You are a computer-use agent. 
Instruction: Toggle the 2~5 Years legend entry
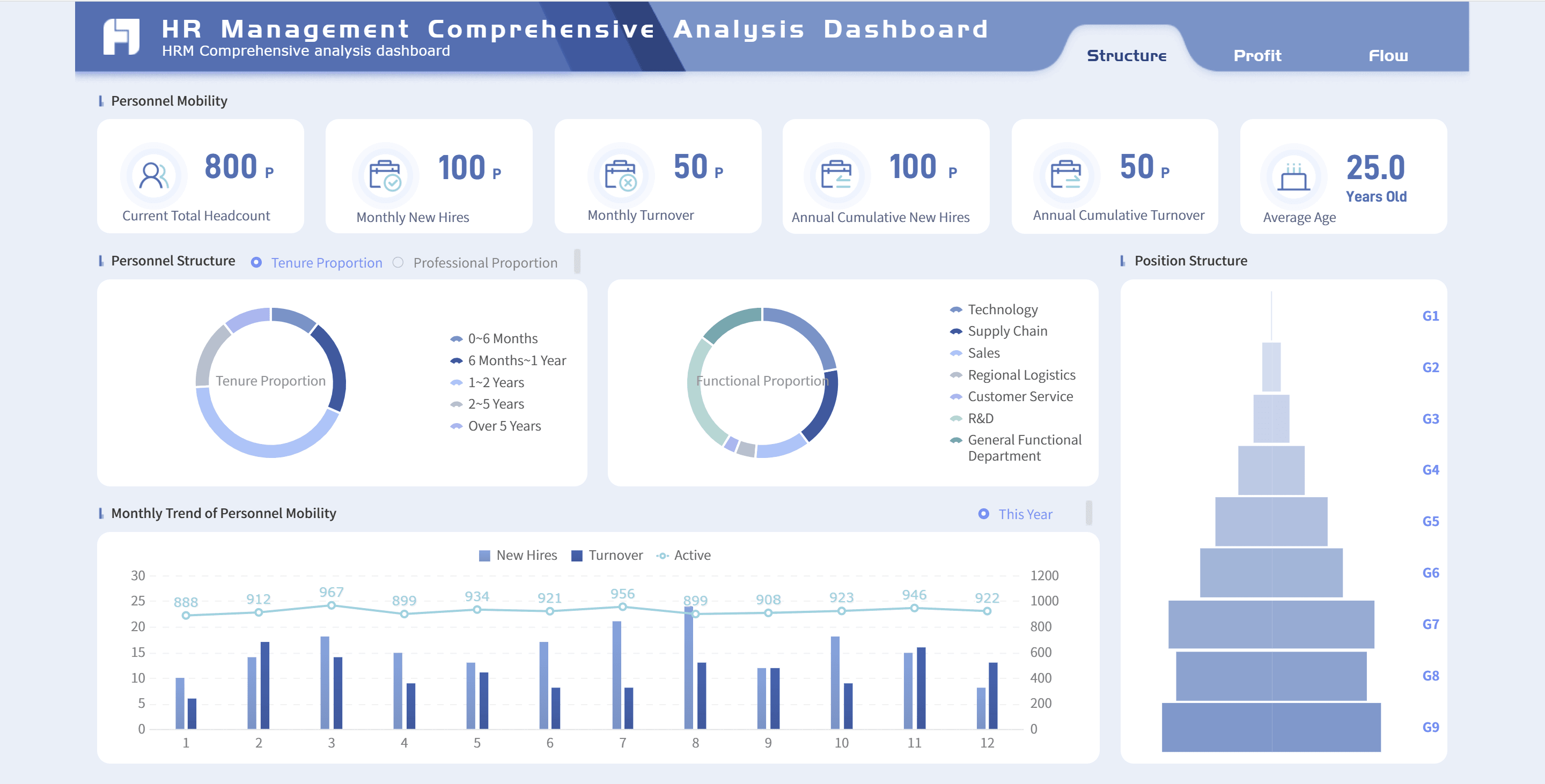coord(487,404)
